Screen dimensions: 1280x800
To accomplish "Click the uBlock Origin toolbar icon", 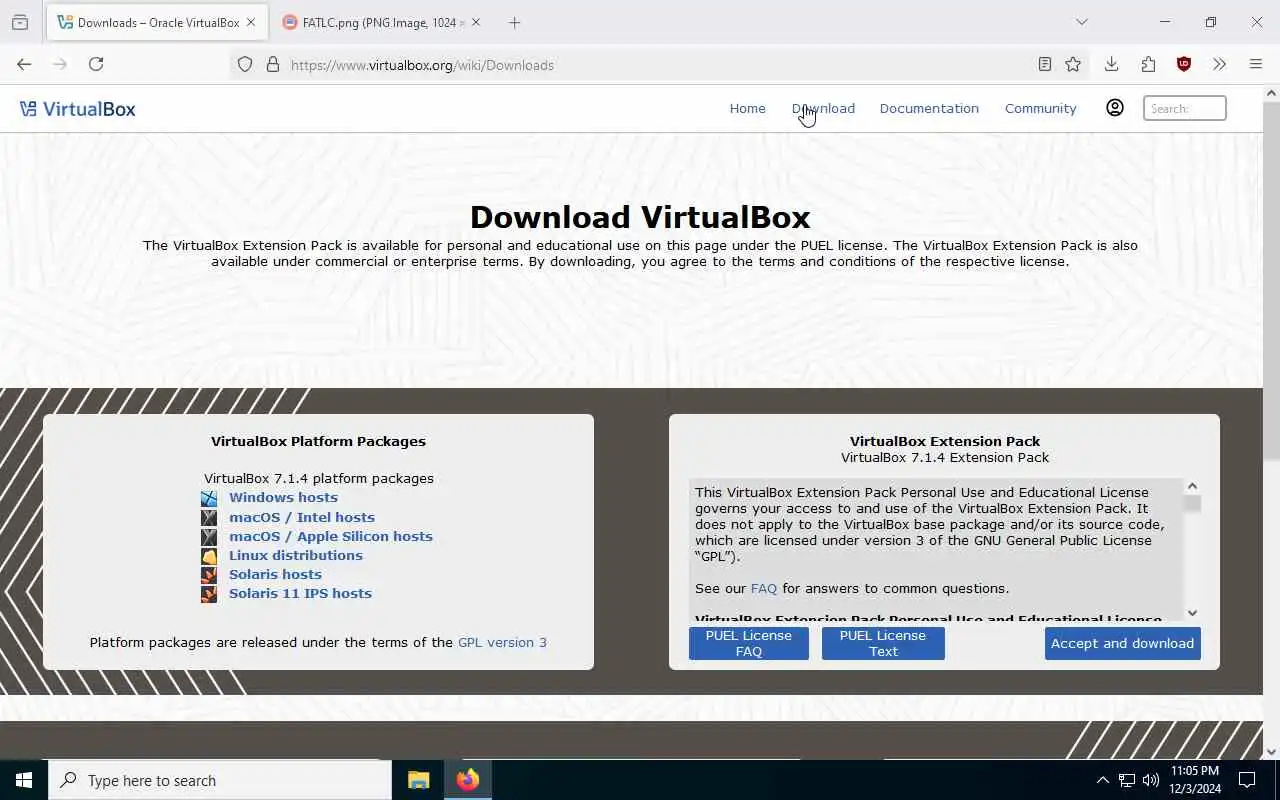I will (1184, 64).
